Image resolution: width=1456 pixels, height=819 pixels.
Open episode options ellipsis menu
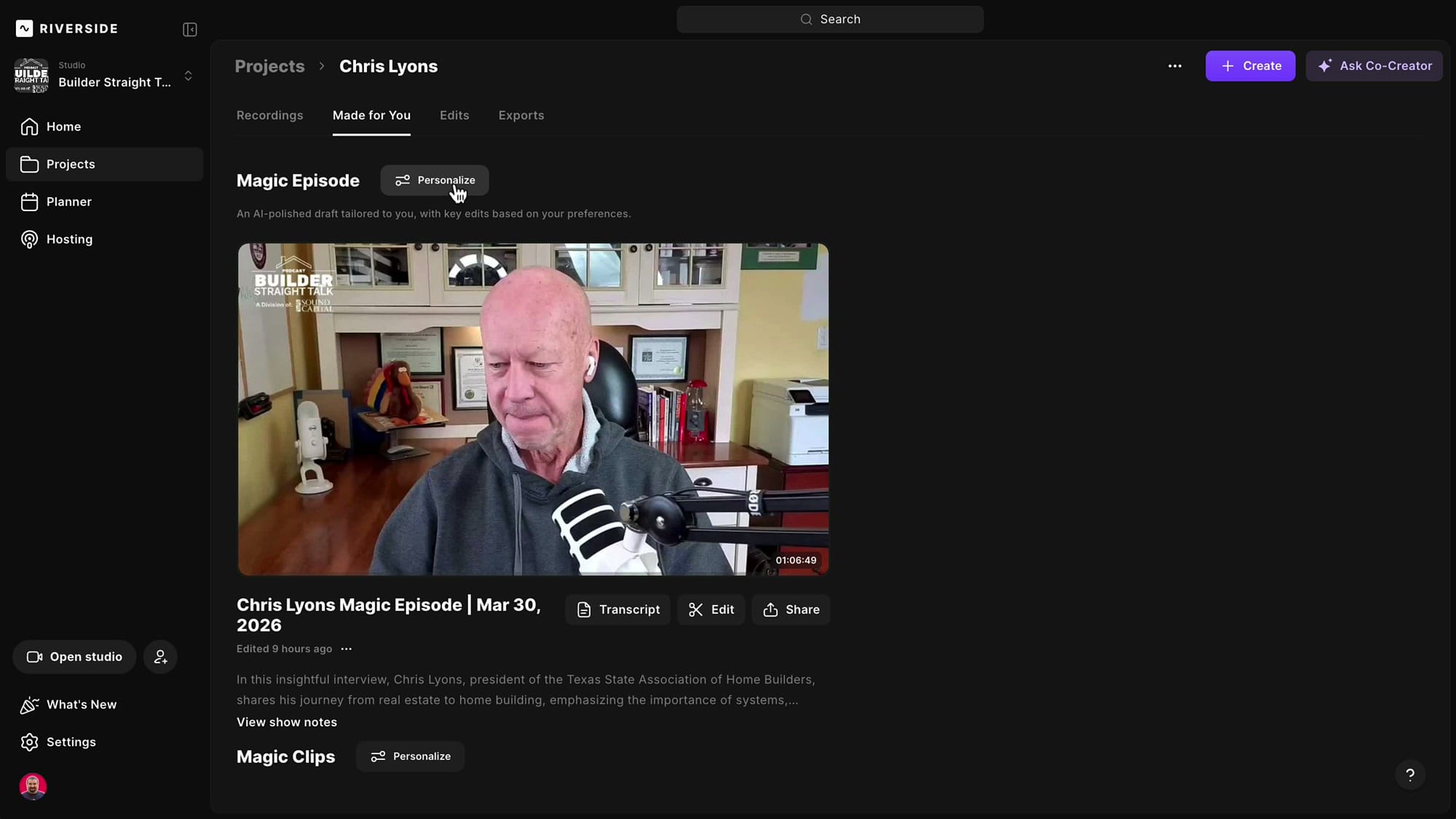click(x=347, y=649)
